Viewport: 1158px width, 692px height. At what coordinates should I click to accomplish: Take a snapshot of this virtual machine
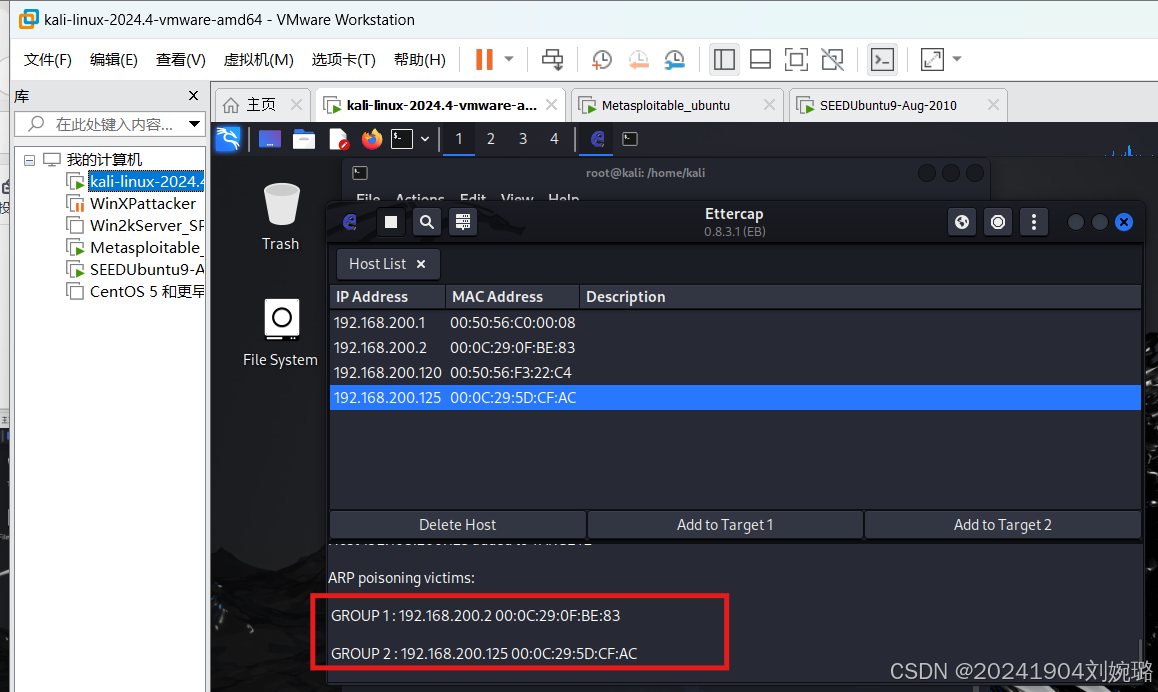pos(602,59)
